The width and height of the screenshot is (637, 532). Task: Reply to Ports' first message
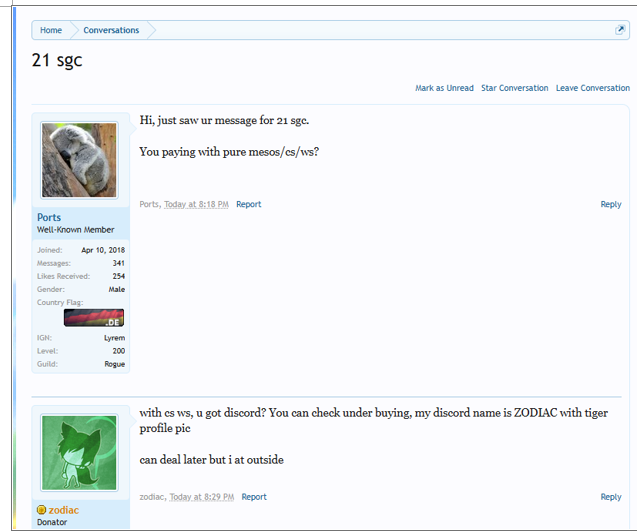coord(610,204)
